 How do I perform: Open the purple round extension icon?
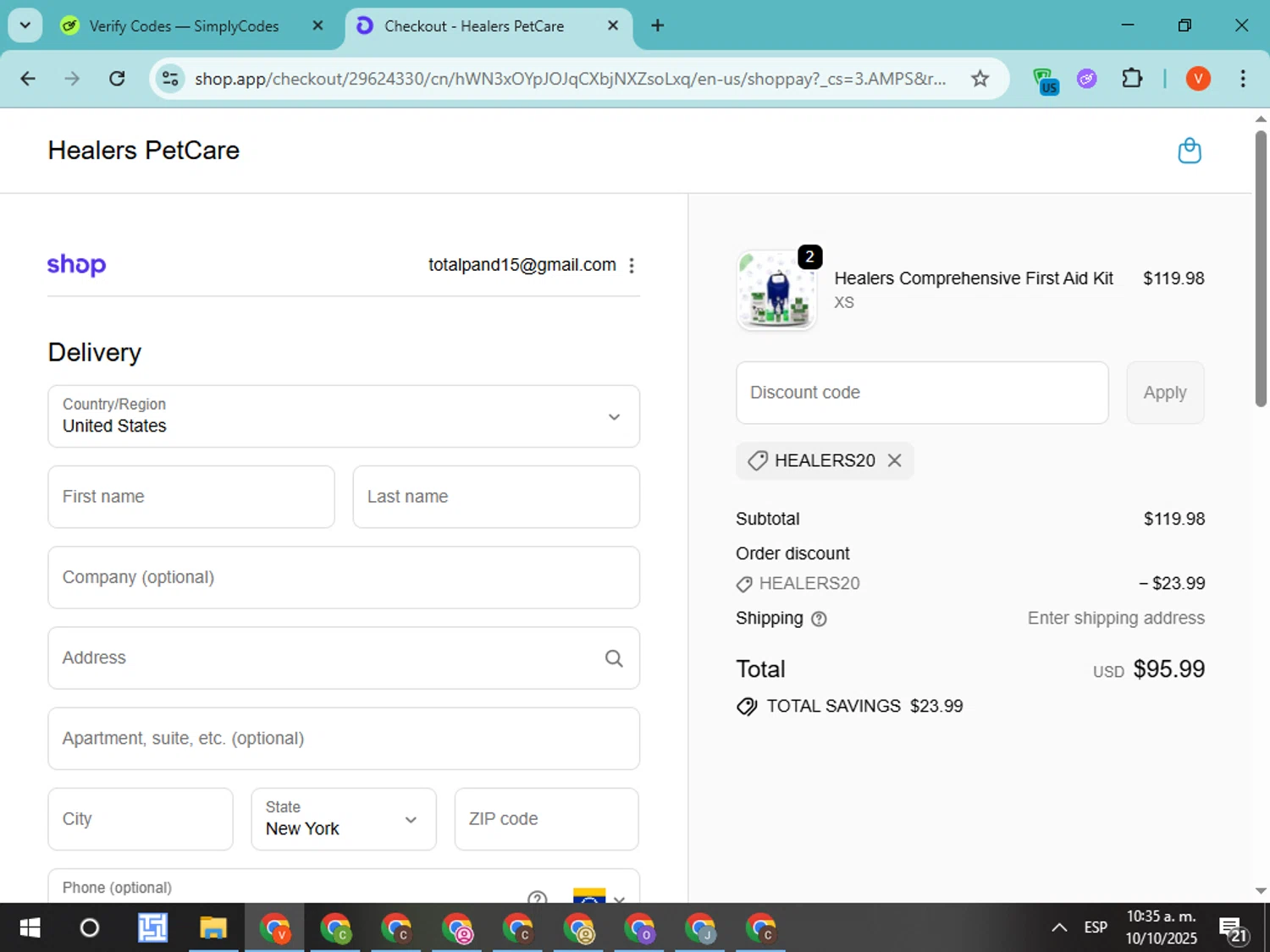[x=1087, y=79]
